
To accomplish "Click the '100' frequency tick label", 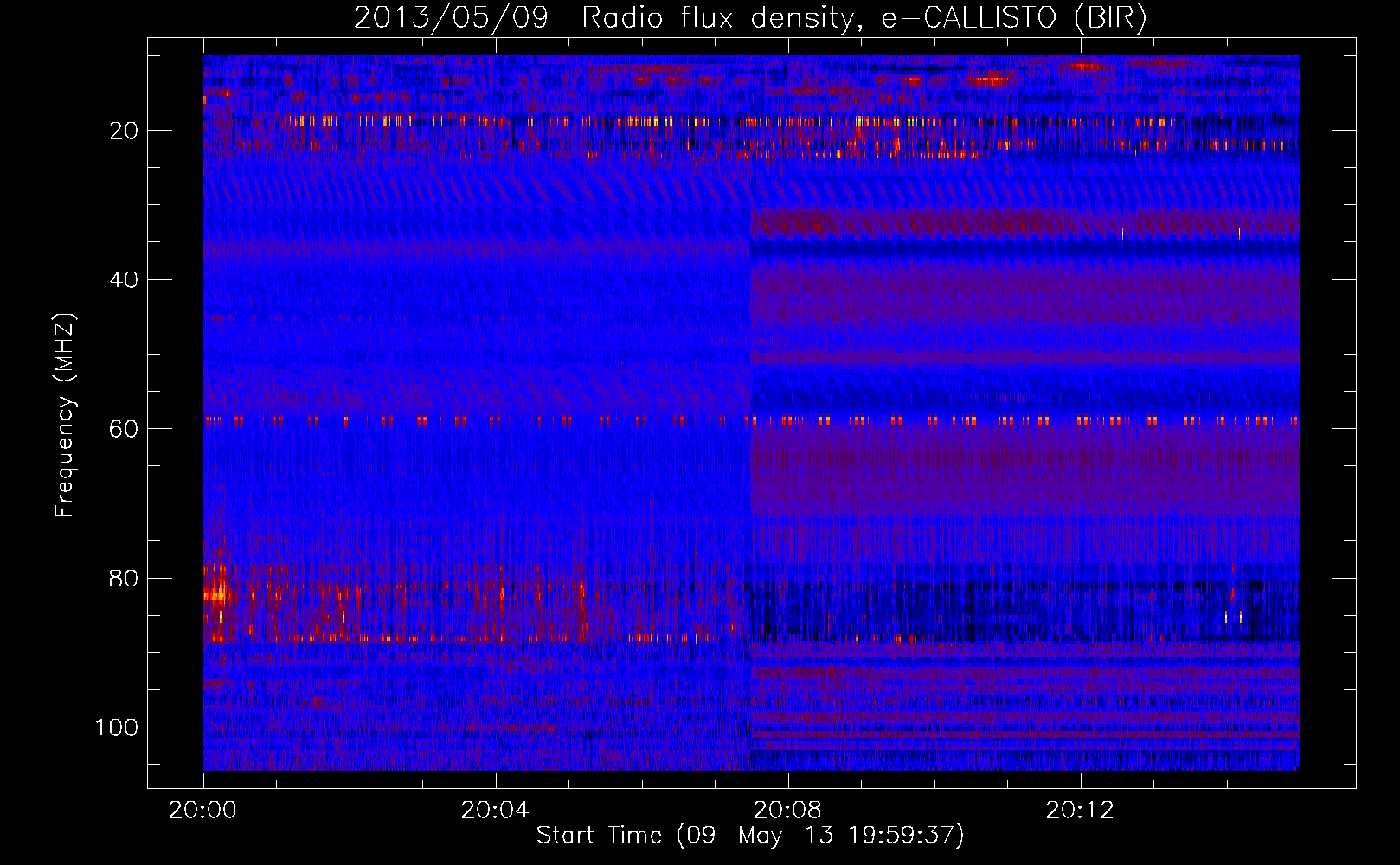I will pyautogui.click(x=117, y=727).
